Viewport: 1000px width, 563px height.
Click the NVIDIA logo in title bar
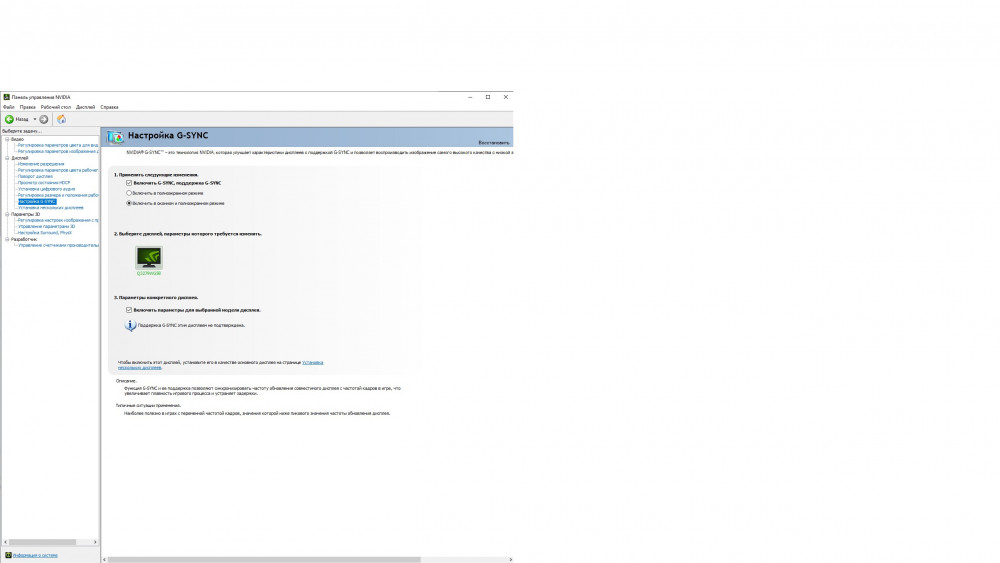click(6, 98)
